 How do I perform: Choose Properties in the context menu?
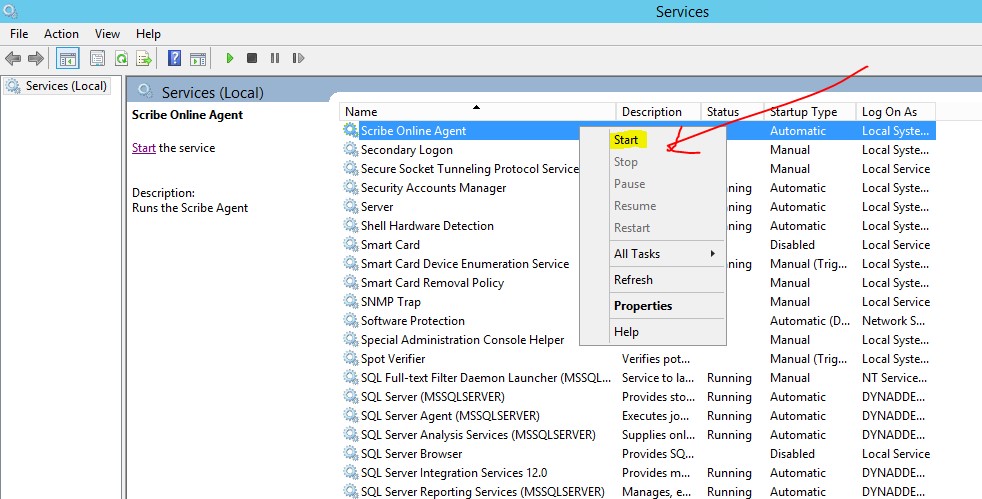(643, 306)
